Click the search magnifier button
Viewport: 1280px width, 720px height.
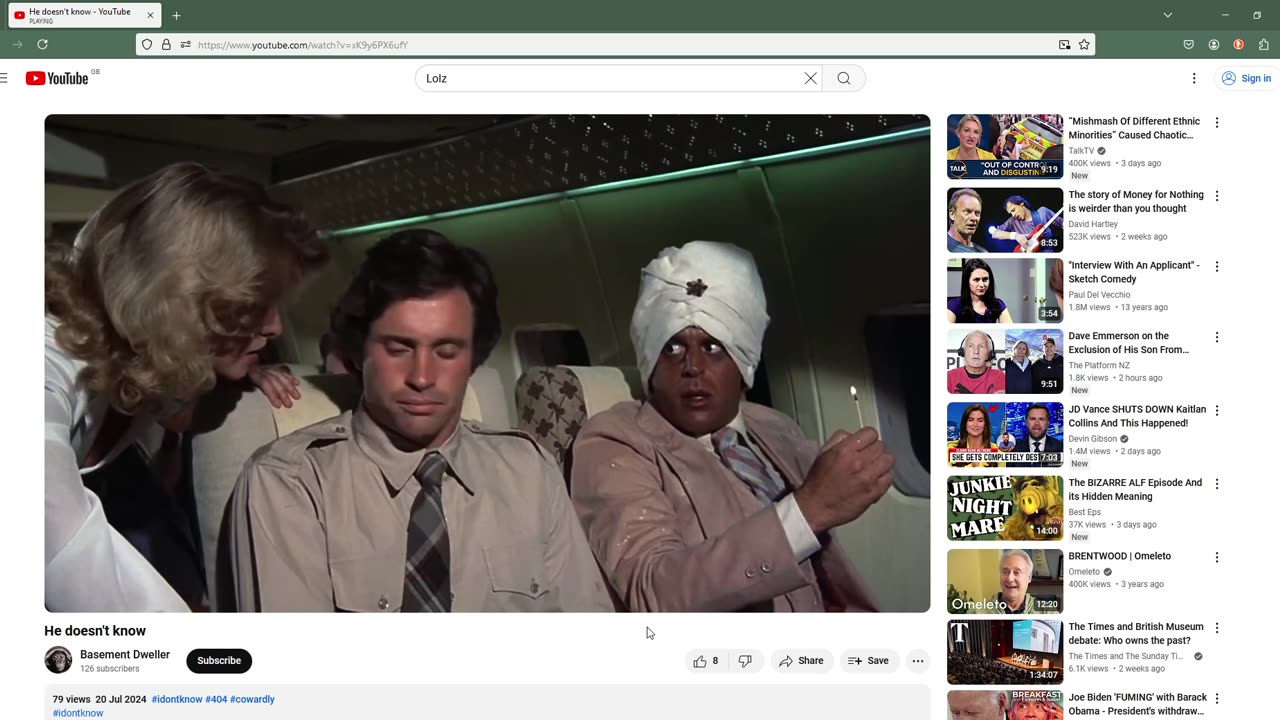click(844, 78)
